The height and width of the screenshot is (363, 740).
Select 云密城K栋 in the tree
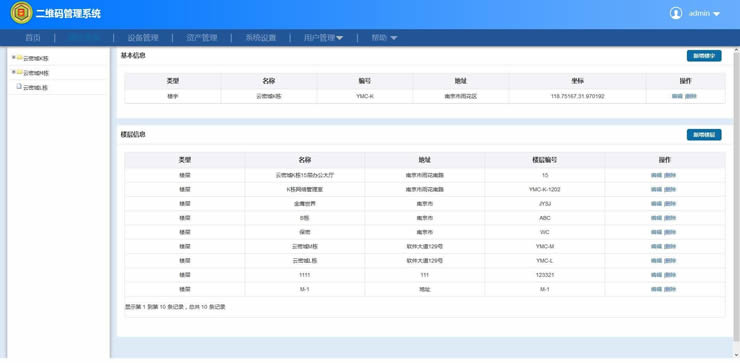pyautogui.click(x=36, y=59)
